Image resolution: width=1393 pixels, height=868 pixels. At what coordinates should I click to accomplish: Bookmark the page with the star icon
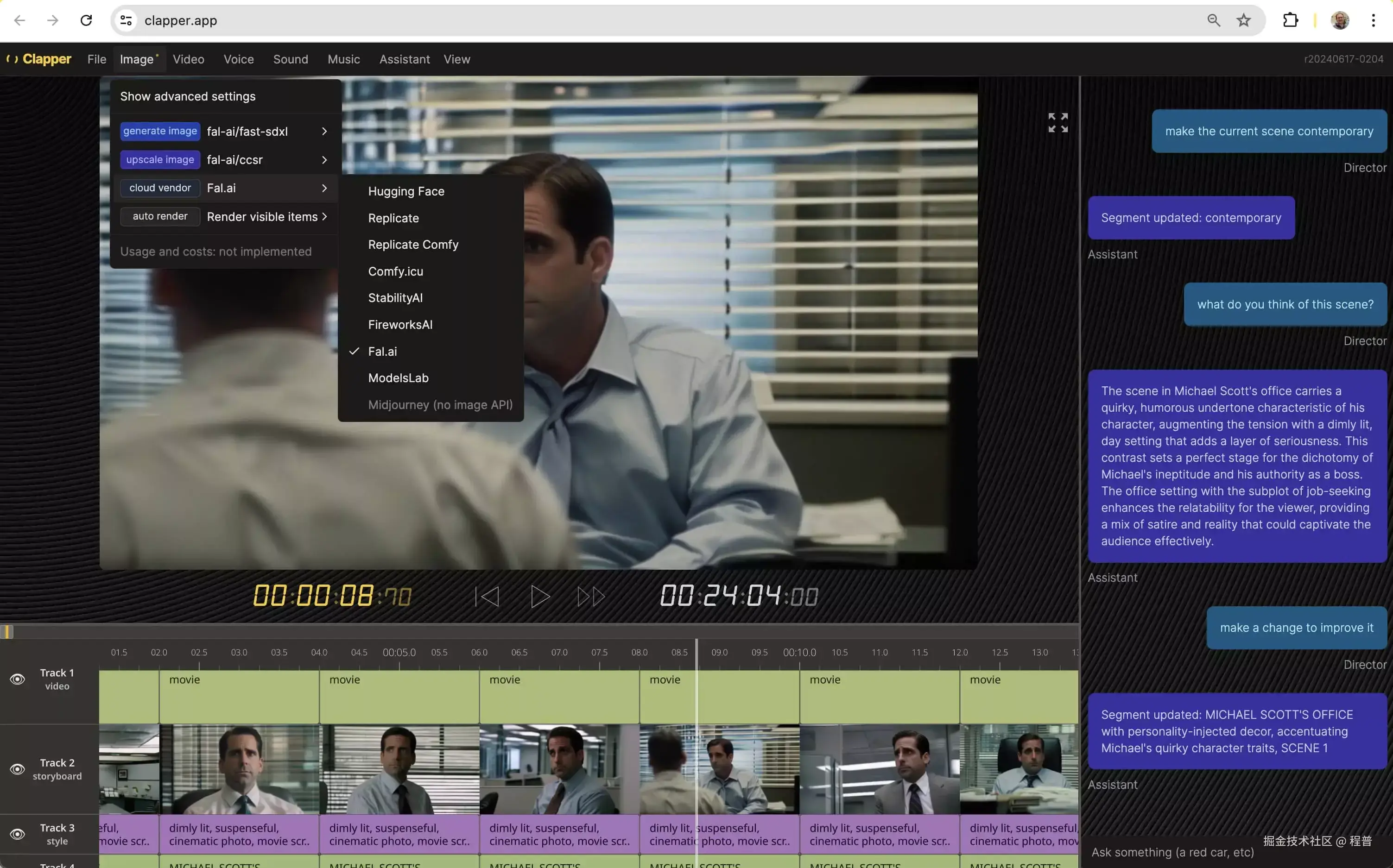click(1243, 21)
